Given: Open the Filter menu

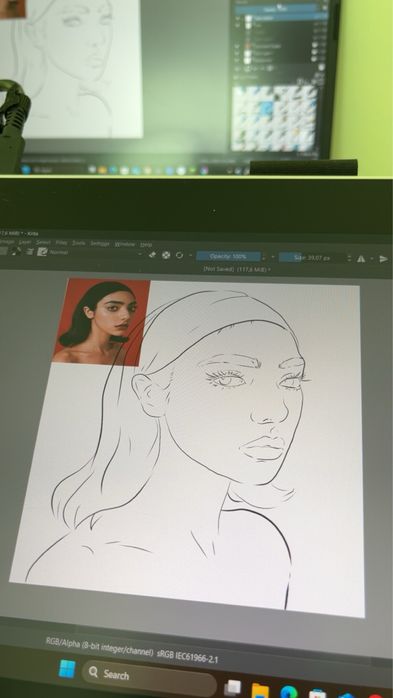Looking at the screenshot, I should click(61, 243).
